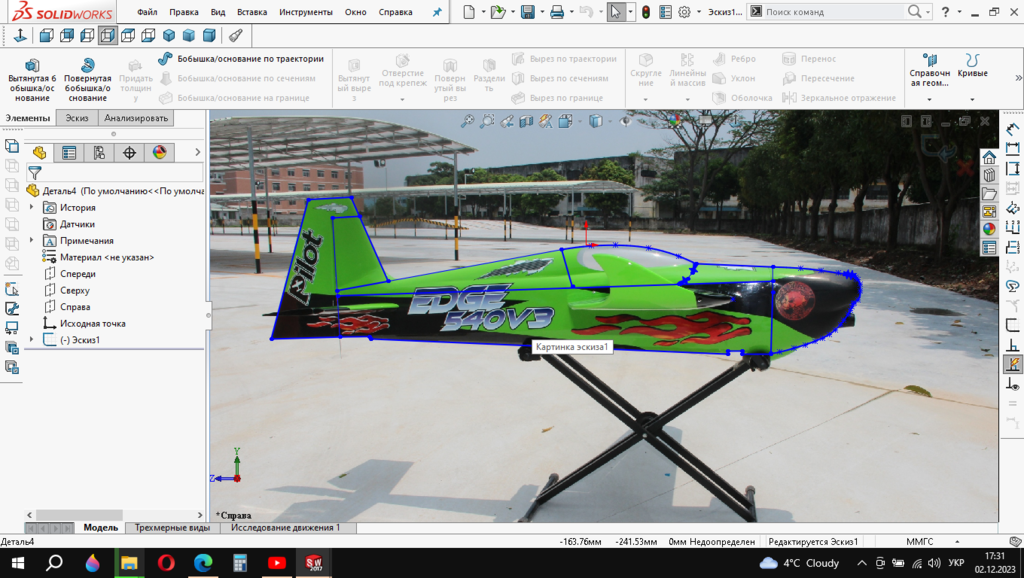Expand the Примечания folder in tree
Viewport: 1024px width, 578px height.
(32, 241)
